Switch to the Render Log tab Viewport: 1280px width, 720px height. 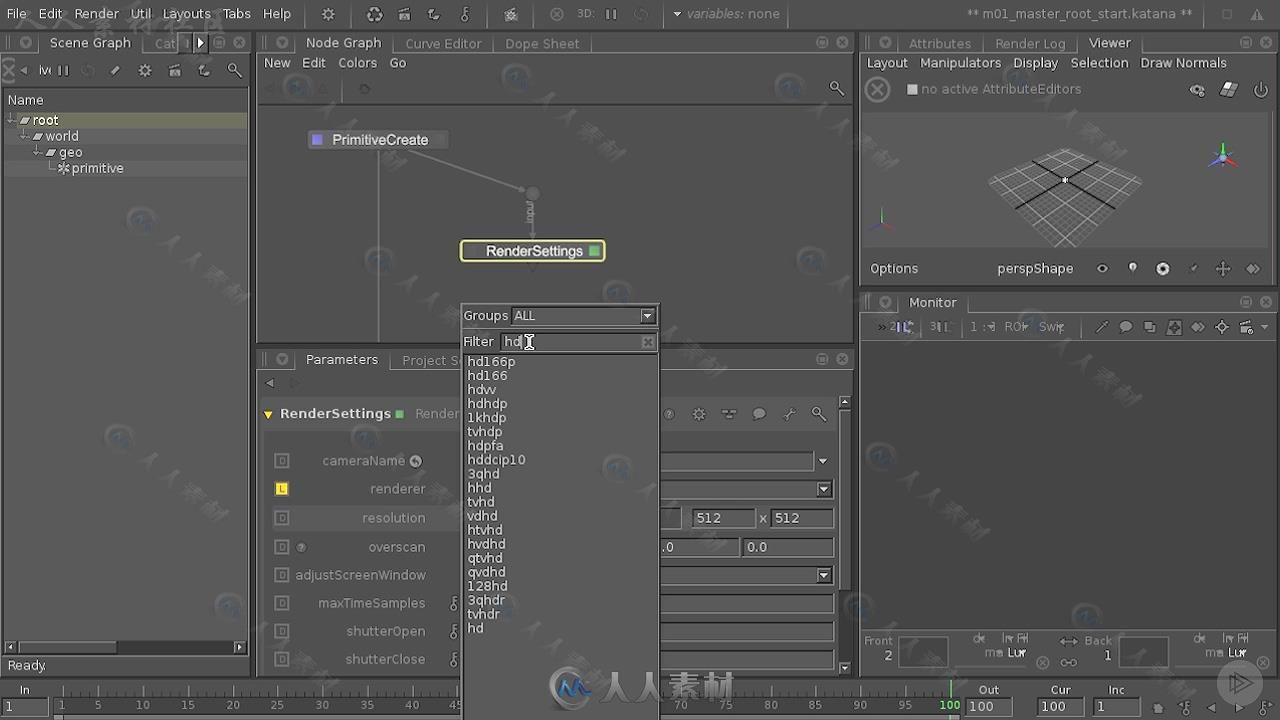[1030, 43]
